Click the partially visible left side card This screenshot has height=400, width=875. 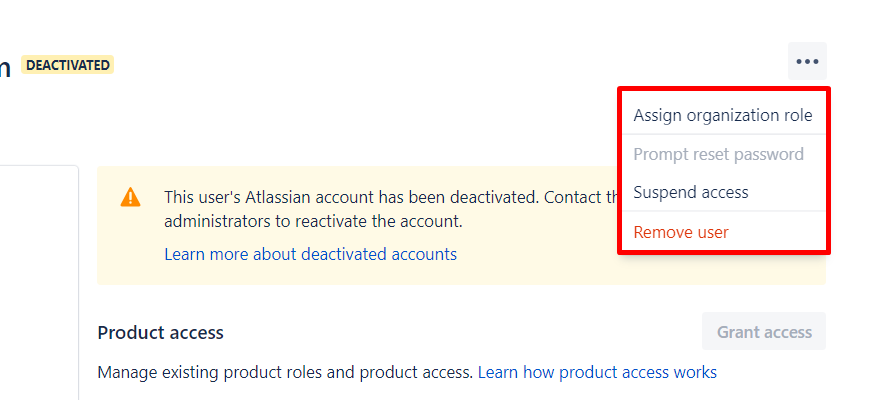click(39, 282)
